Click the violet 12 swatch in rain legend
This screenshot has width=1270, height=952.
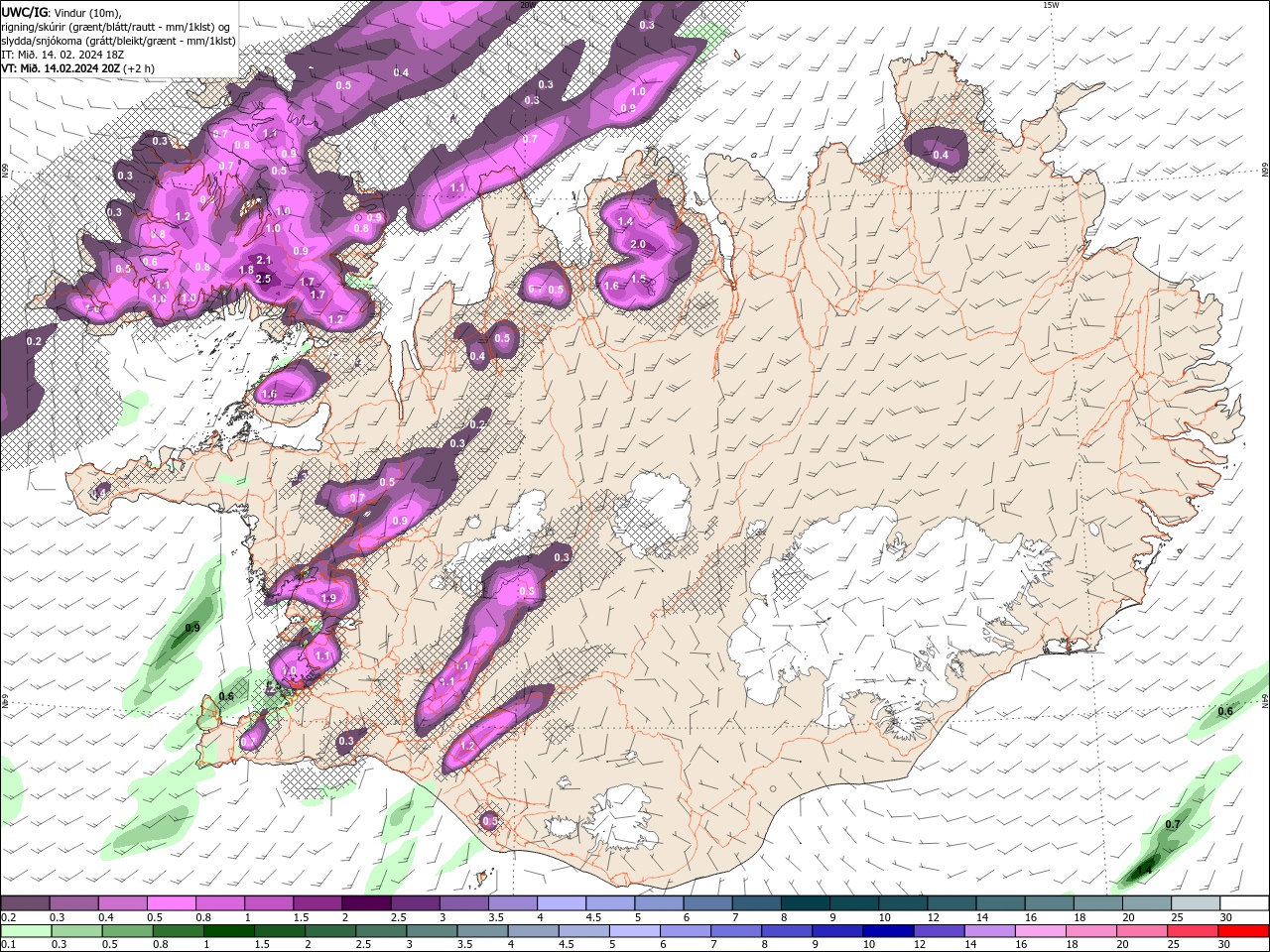939,931
